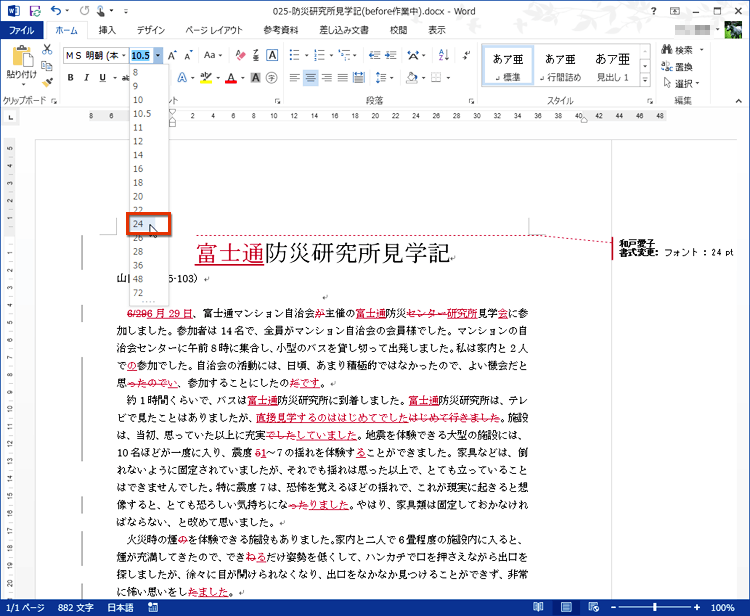The width and height of the screenshot is (750, 616).
Task: Click the language indicator 日本語
Action: tap(120, 608)
